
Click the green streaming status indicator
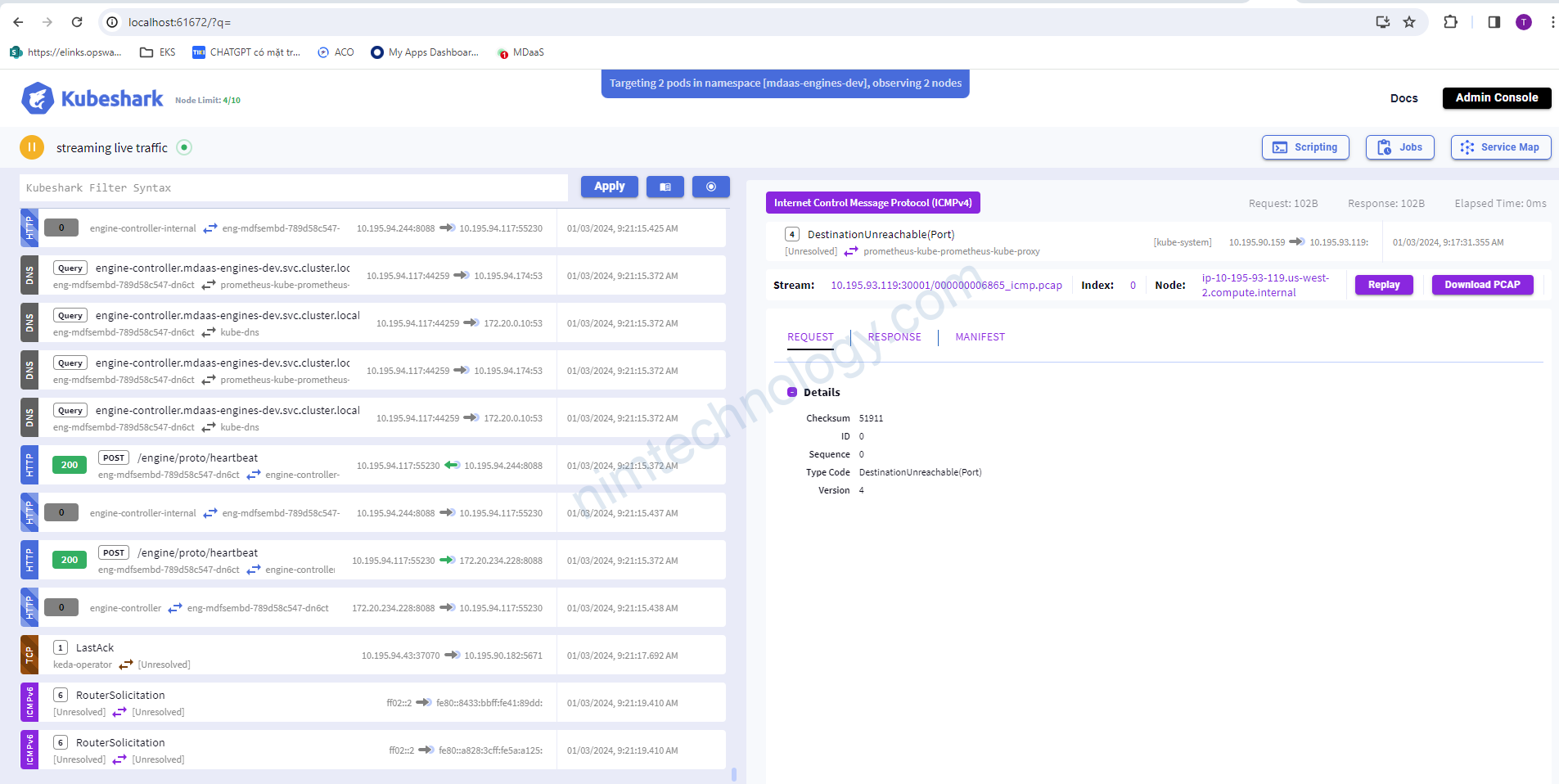pos(184,147)
